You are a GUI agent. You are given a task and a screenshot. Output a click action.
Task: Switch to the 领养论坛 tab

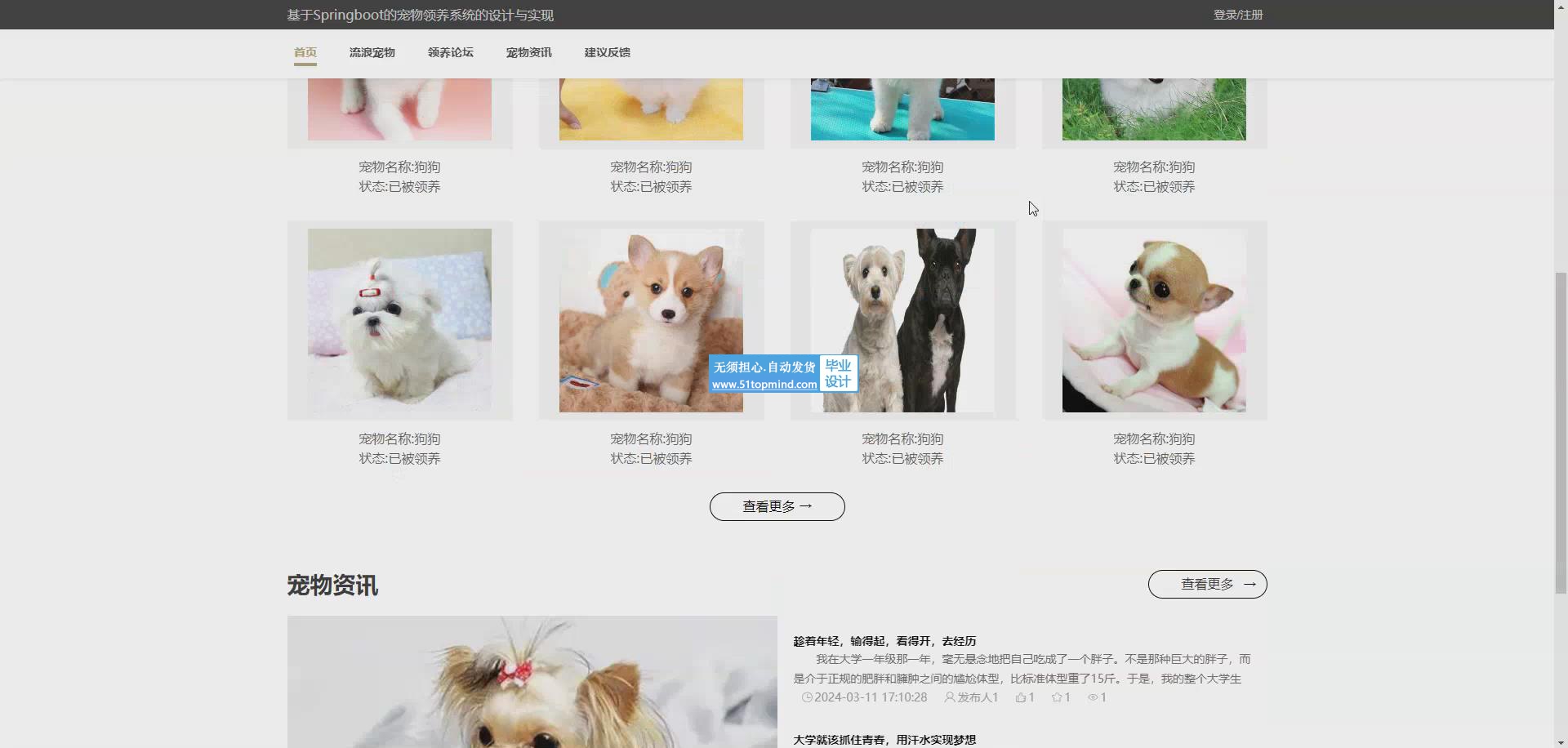(450, 52)
